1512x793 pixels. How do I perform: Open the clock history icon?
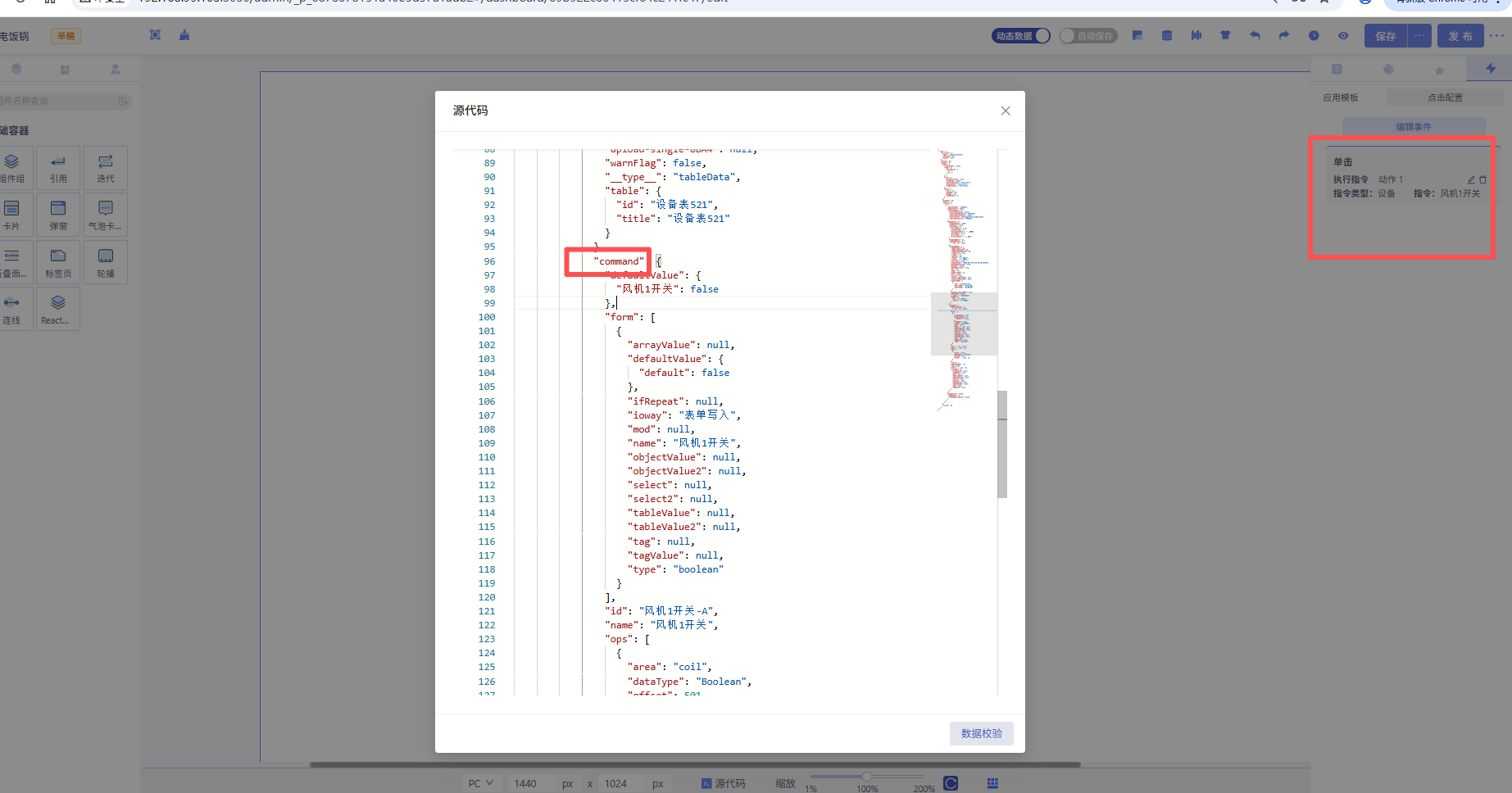[1314, 36]
